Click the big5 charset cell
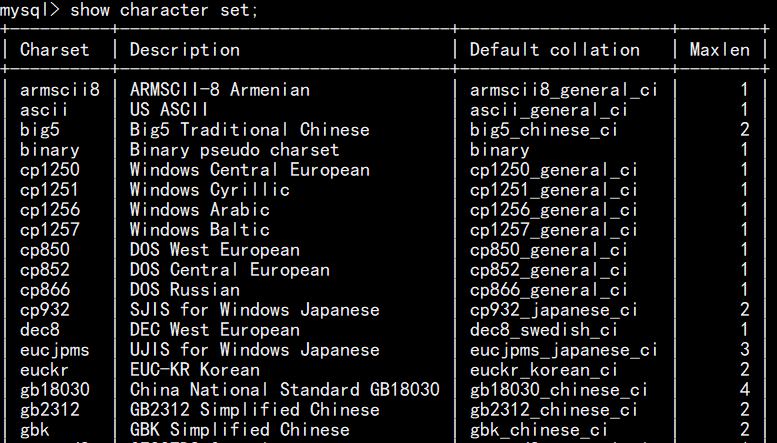This screenshot has height=443, width=777. tap(40, 130)
